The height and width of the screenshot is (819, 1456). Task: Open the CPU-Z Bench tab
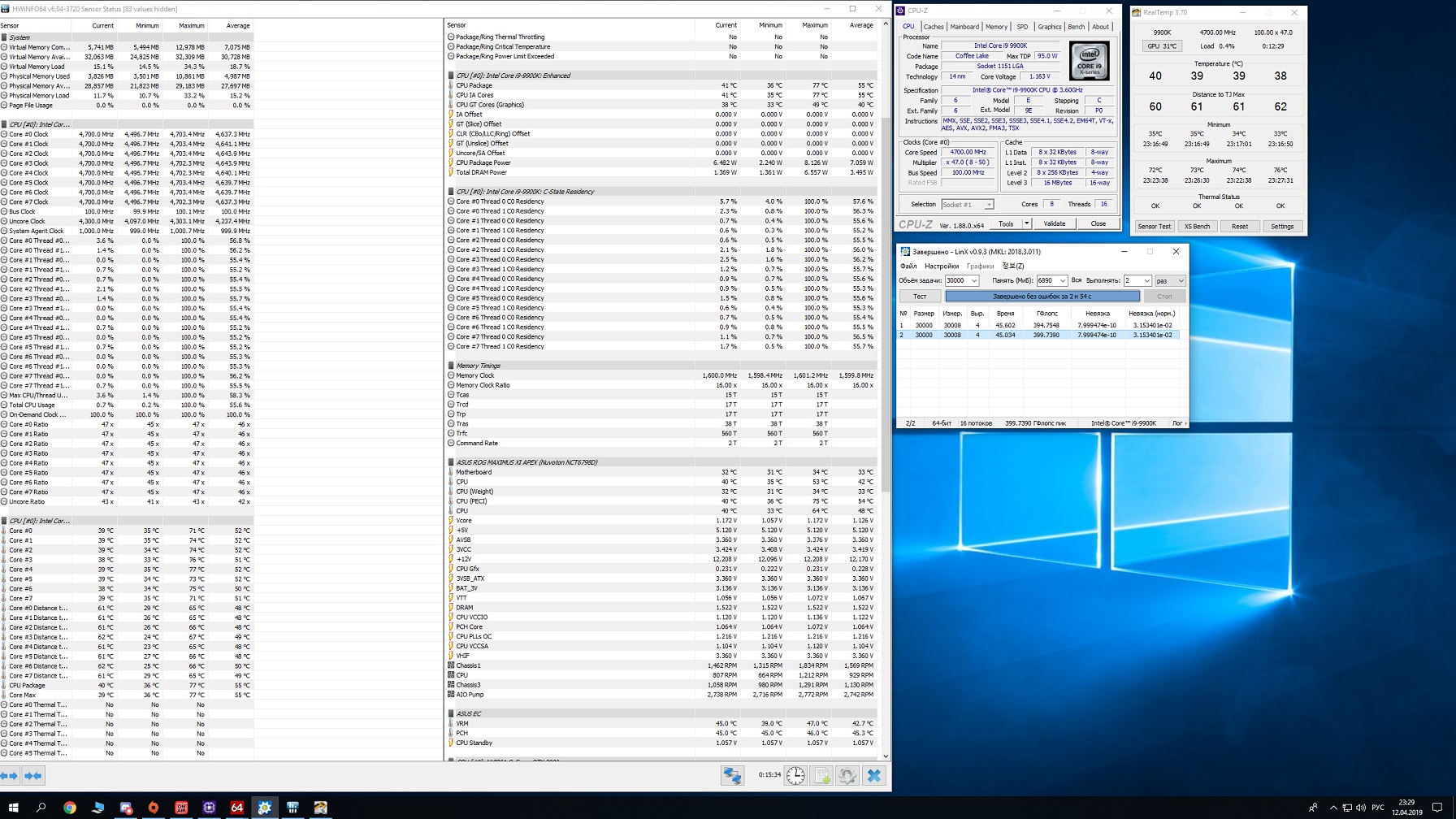[1076, 27]
